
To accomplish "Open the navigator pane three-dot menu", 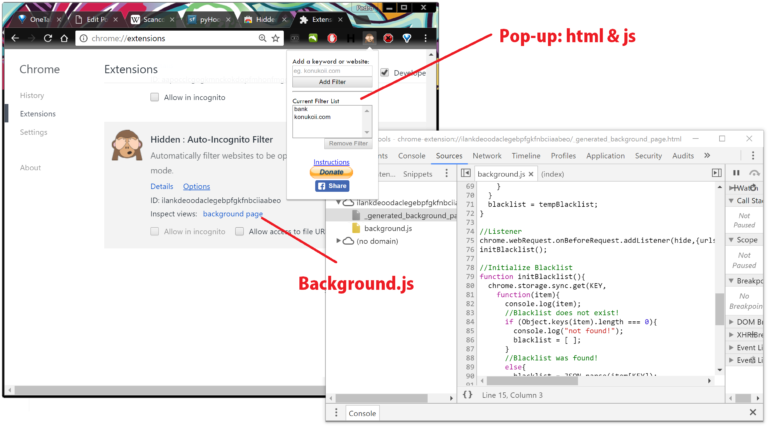I will tap(446, 173).
